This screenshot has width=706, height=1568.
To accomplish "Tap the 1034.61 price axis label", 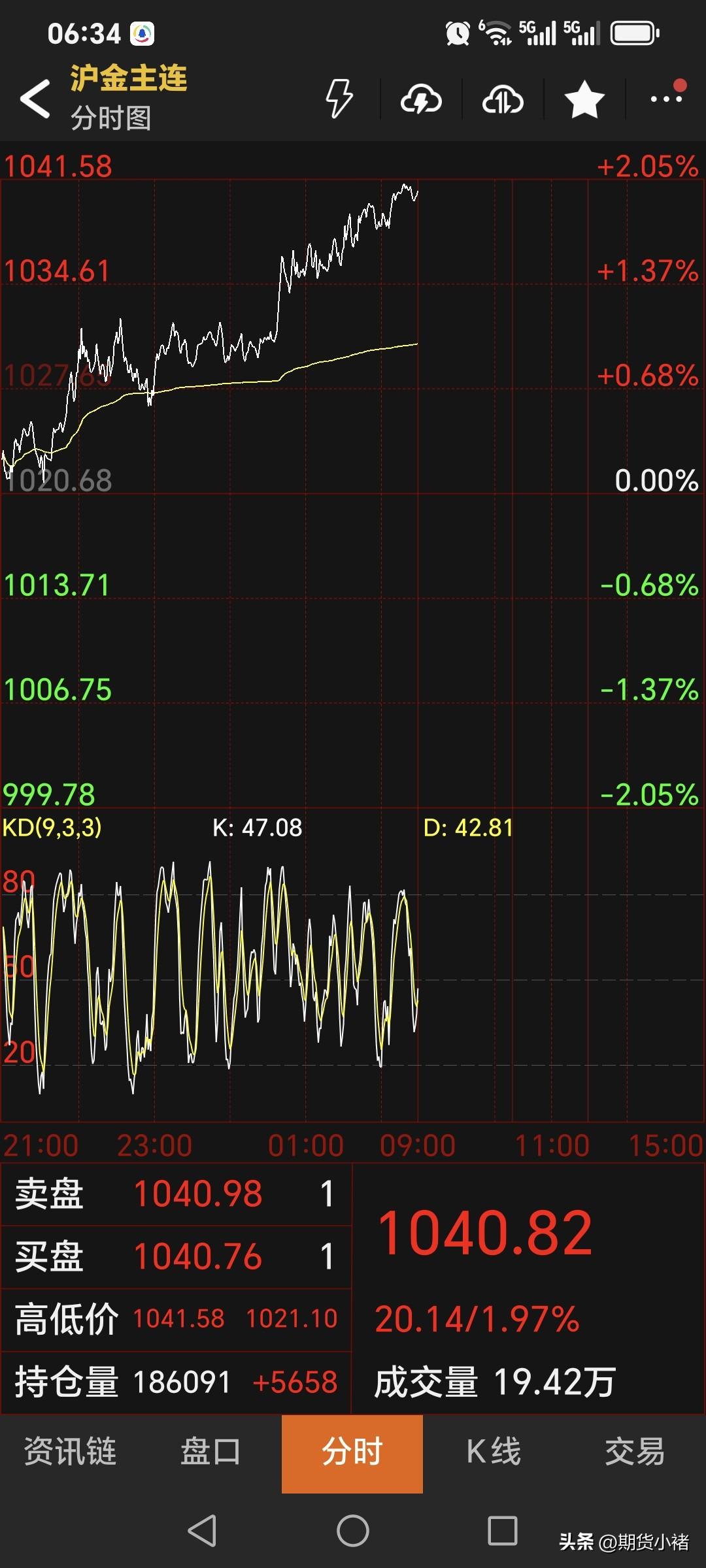I will [57, 271].
